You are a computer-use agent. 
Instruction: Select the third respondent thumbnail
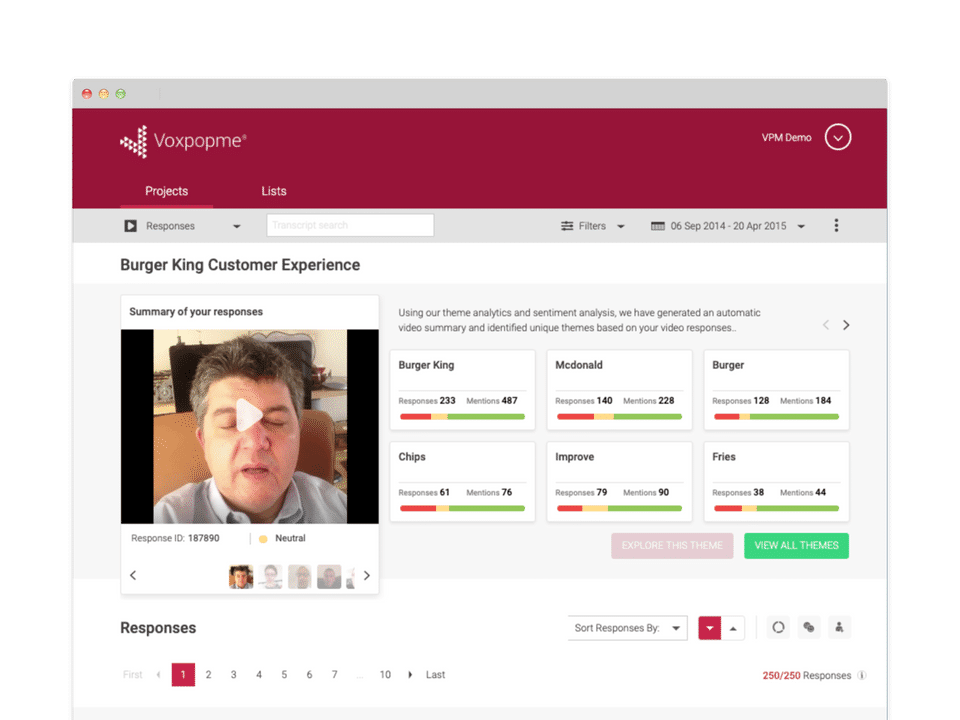(x=299, y=577)
